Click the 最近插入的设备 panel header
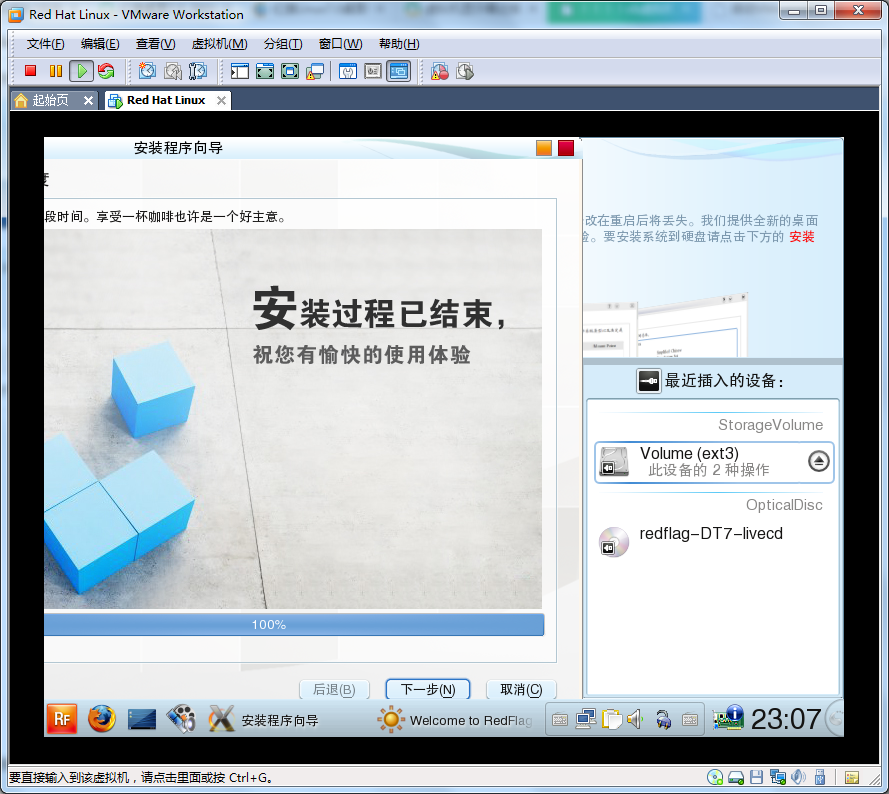This screenshot has width=889, height=794. [711, 381]
